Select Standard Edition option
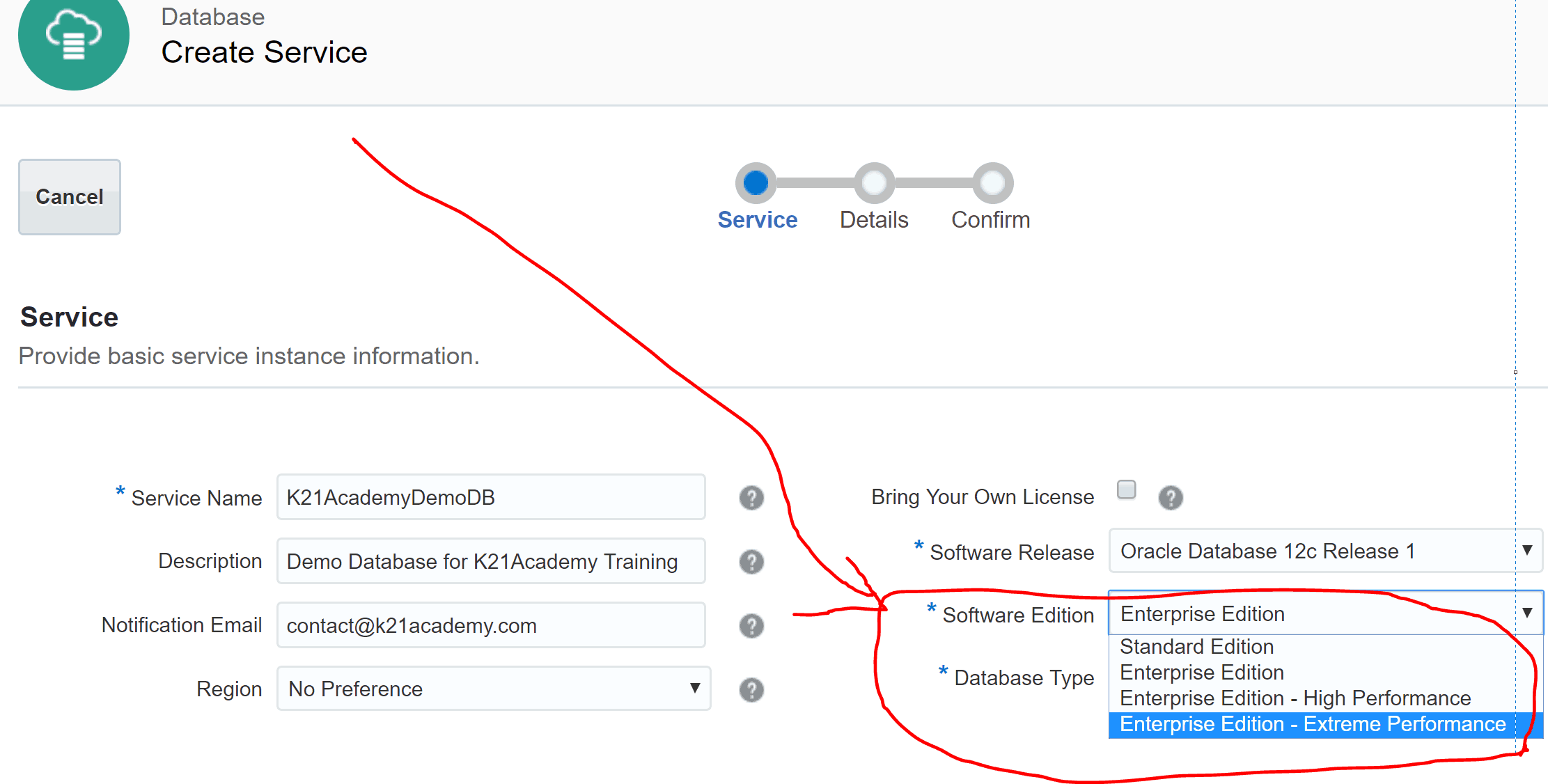The height and width of the screenshot is (784, 1548). point(1196,647)
